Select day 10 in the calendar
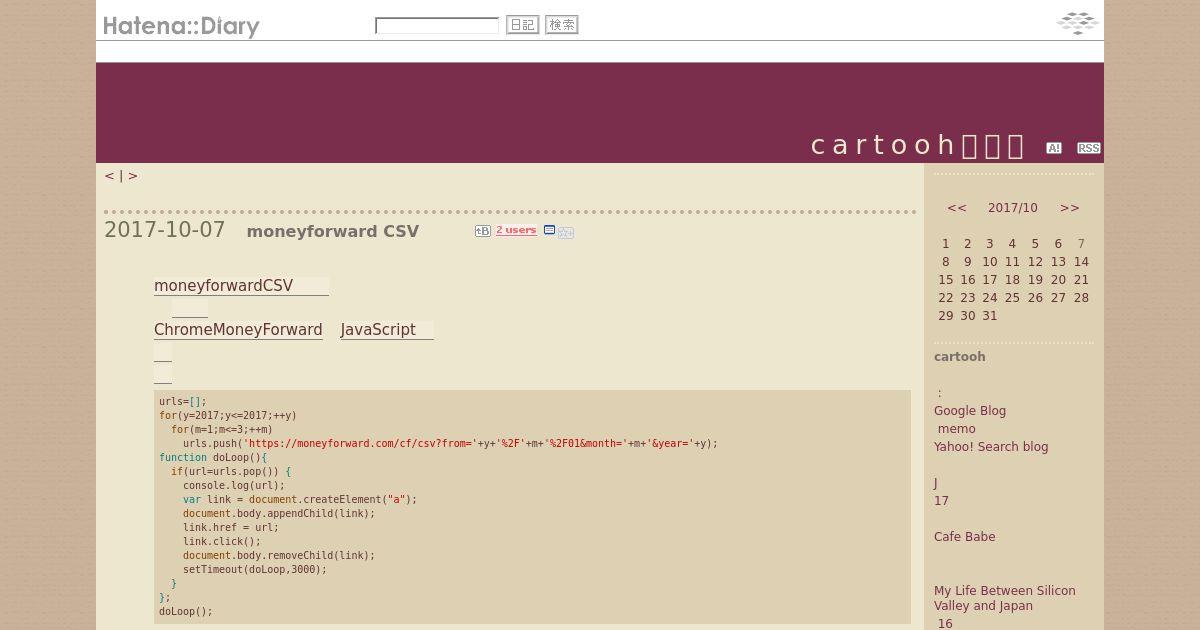1200x630 pixels. pos(990,262)
